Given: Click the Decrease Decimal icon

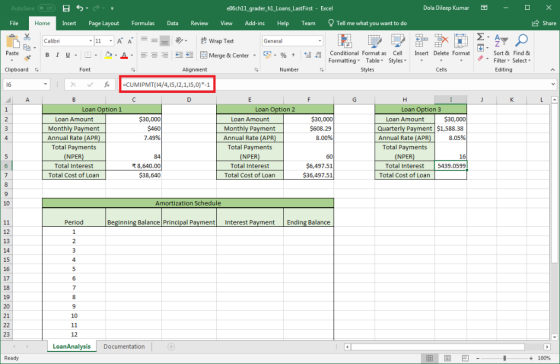Looking at the screenshot, I should 318,55.
